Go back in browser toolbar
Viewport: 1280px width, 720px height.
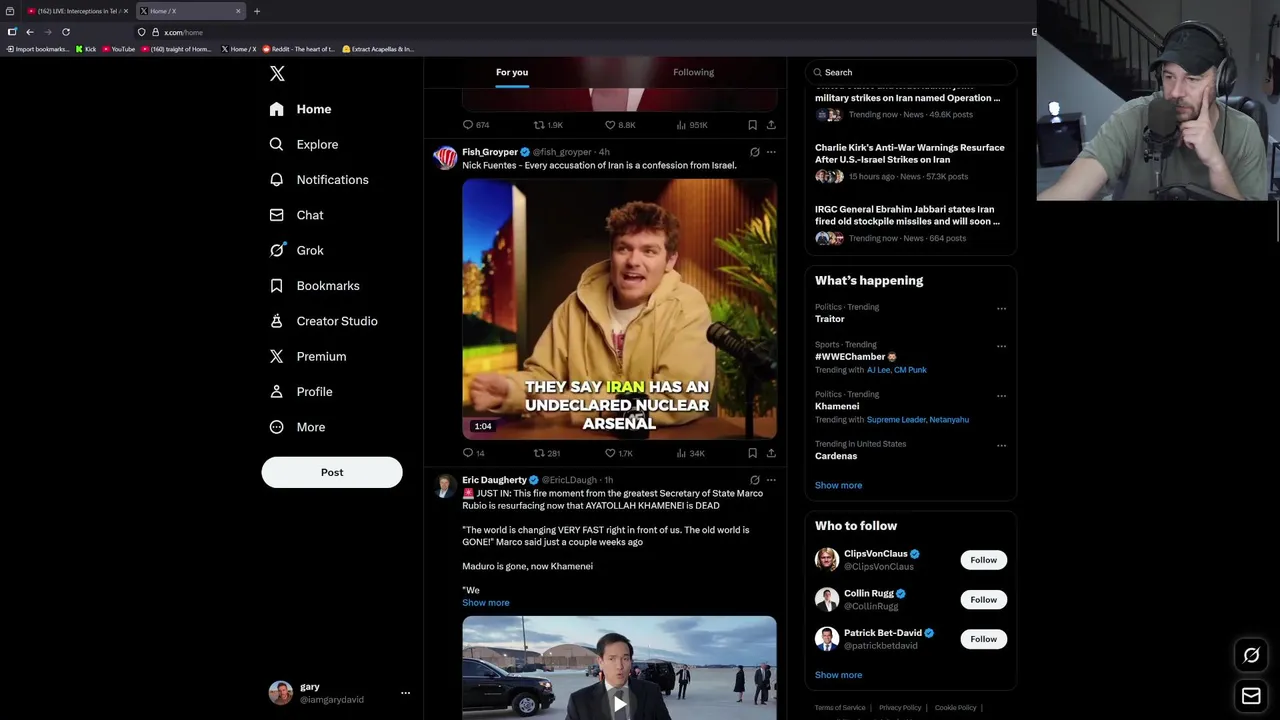point(30,32)
